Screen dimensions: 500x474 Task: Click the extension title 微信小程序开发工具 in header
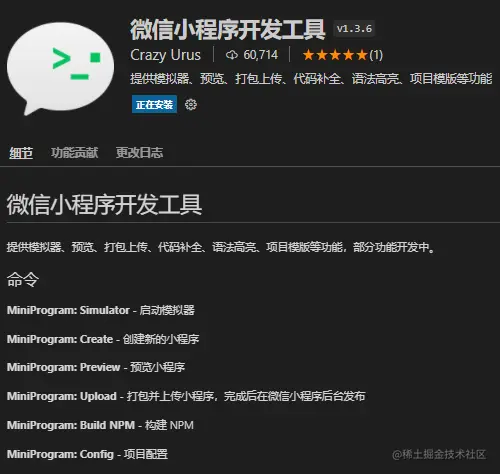(x=228, y=30)
